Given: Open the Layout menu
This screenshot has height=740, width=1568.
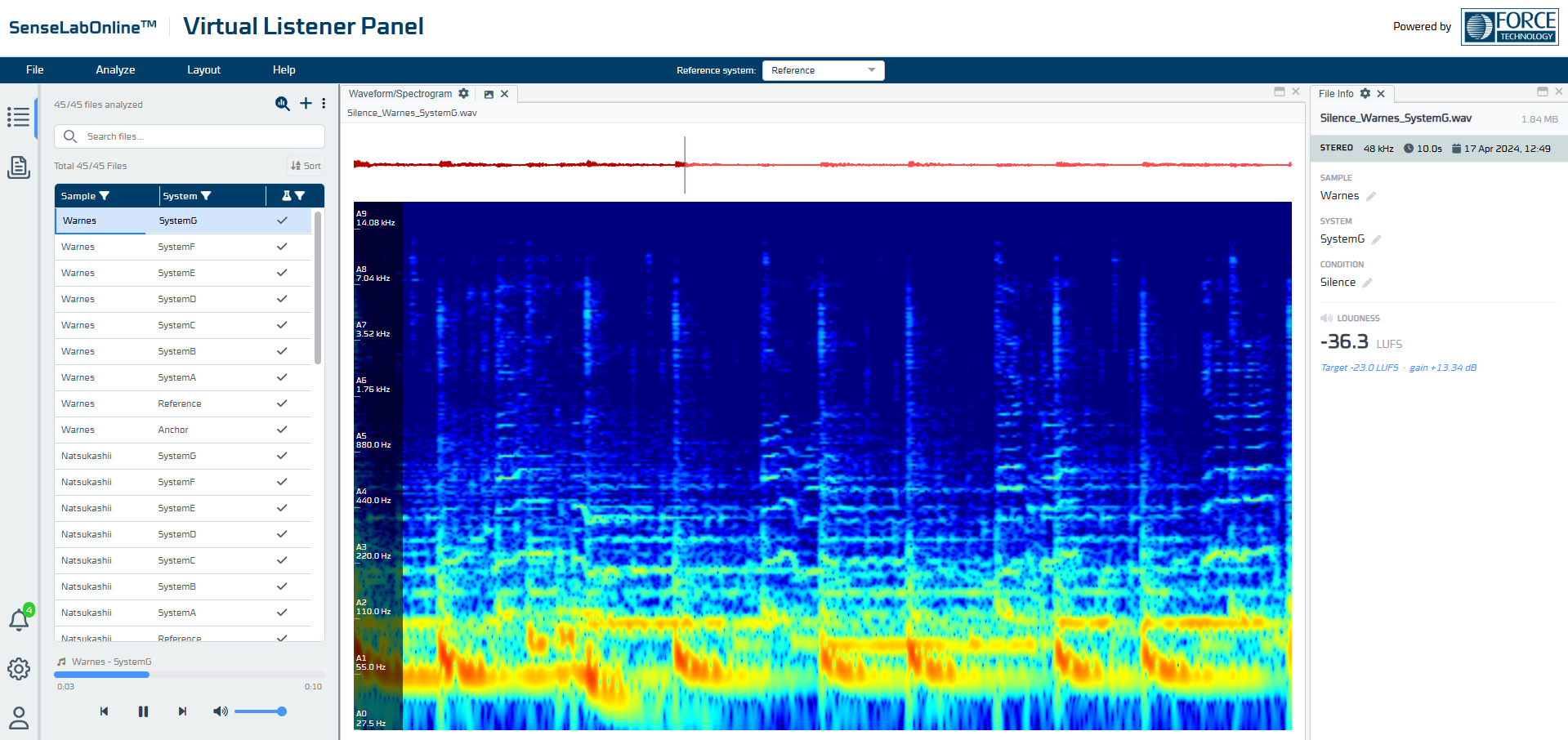Looking at the screenshot, I should coord(203,70).
